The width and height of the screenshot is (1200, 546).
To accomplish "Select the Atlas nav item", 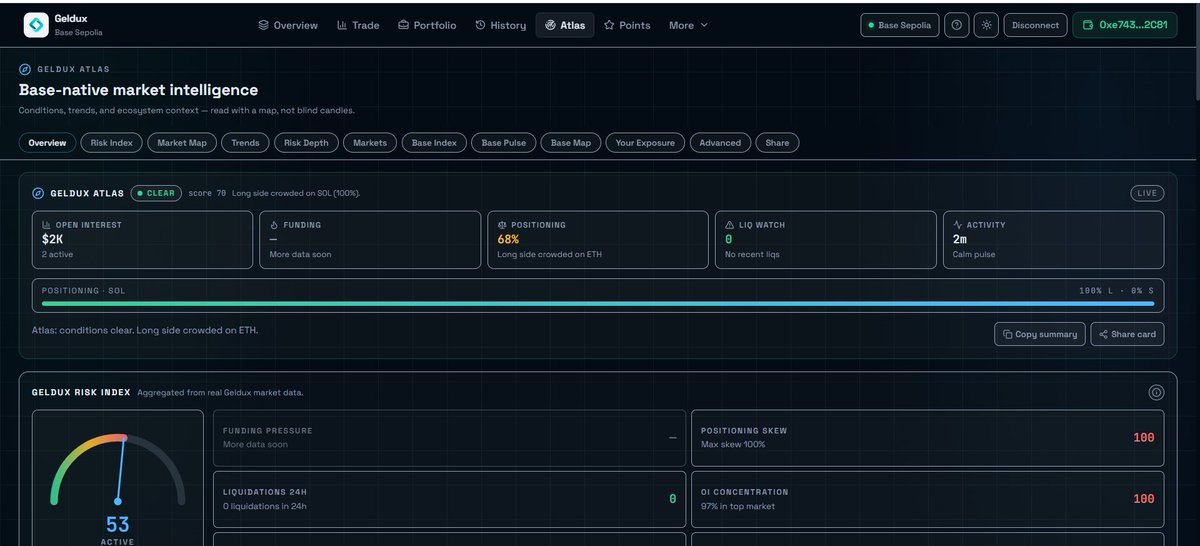I will [x=565, y=25].
